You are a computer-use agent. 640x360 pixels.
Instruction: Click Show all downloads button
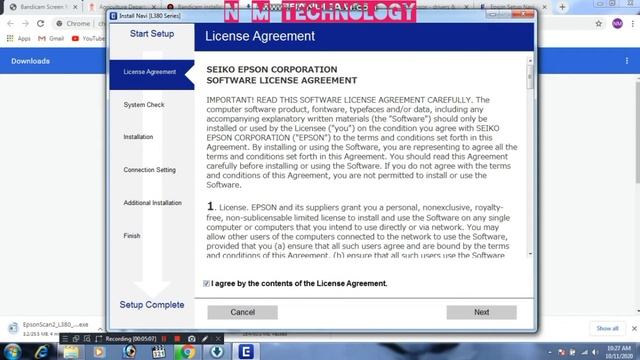607,329
